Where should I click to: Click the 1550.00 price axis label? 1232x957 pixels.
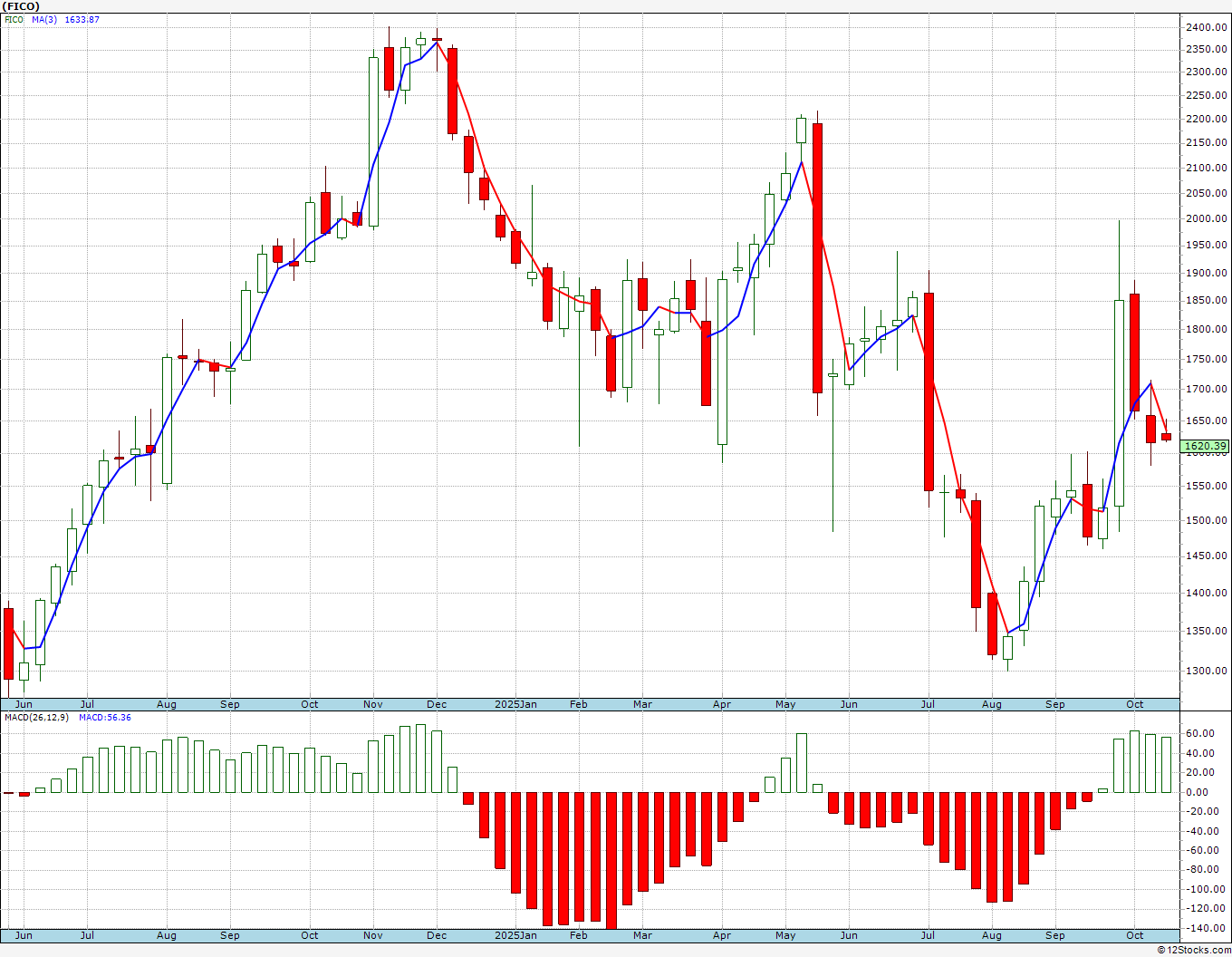(x=1206, y=486)
